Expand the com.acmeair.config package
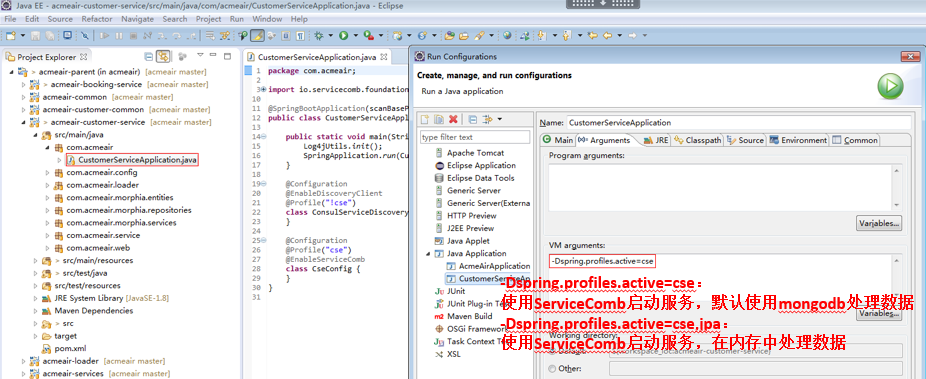Viewport: 926px width, 379px height. click(x=48, y=173)
